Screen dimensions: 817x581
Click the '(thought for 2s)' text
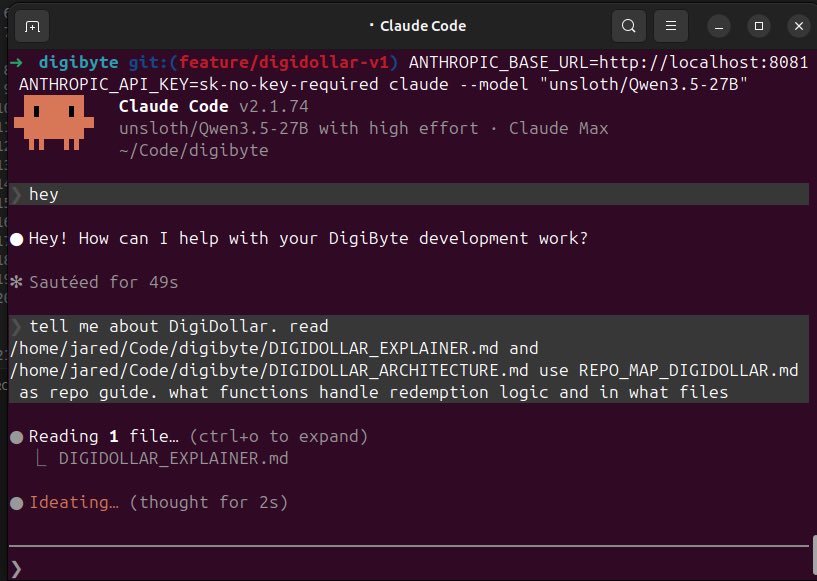click(208, 502)
